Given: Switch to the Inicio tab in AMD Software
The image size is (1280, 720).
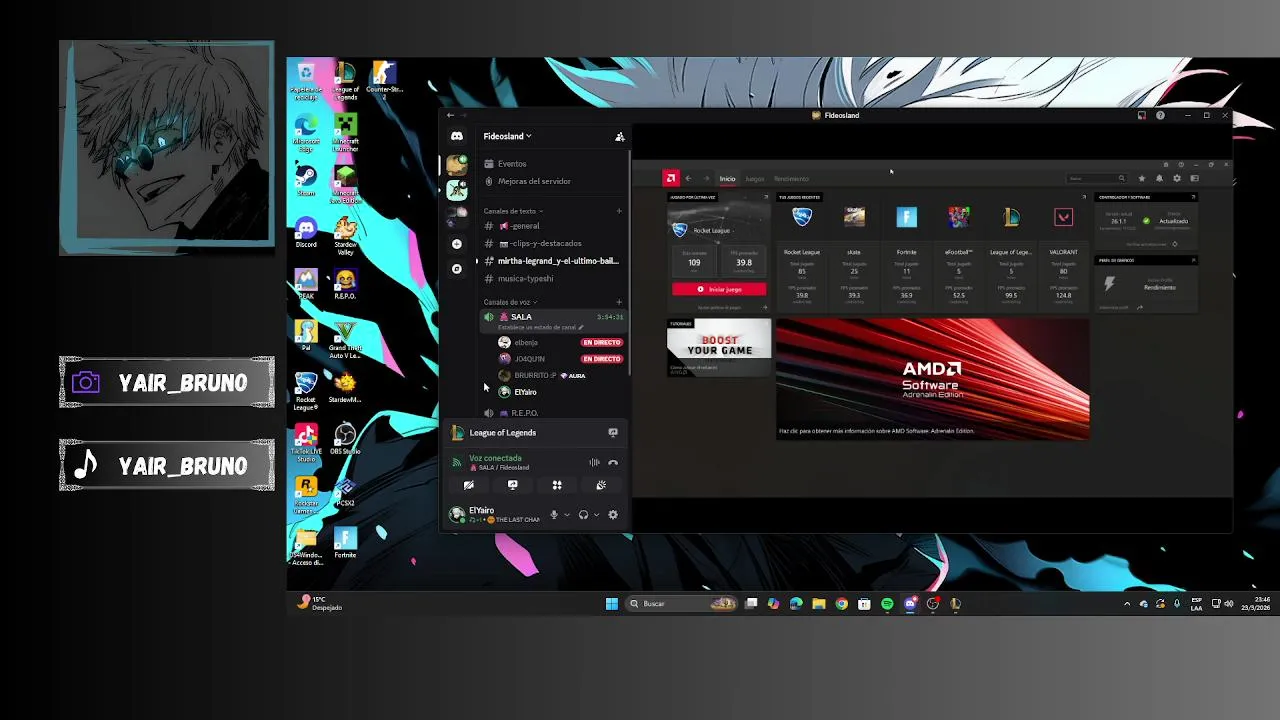Looking at the screenshot, I should click(x=727, y=179).
